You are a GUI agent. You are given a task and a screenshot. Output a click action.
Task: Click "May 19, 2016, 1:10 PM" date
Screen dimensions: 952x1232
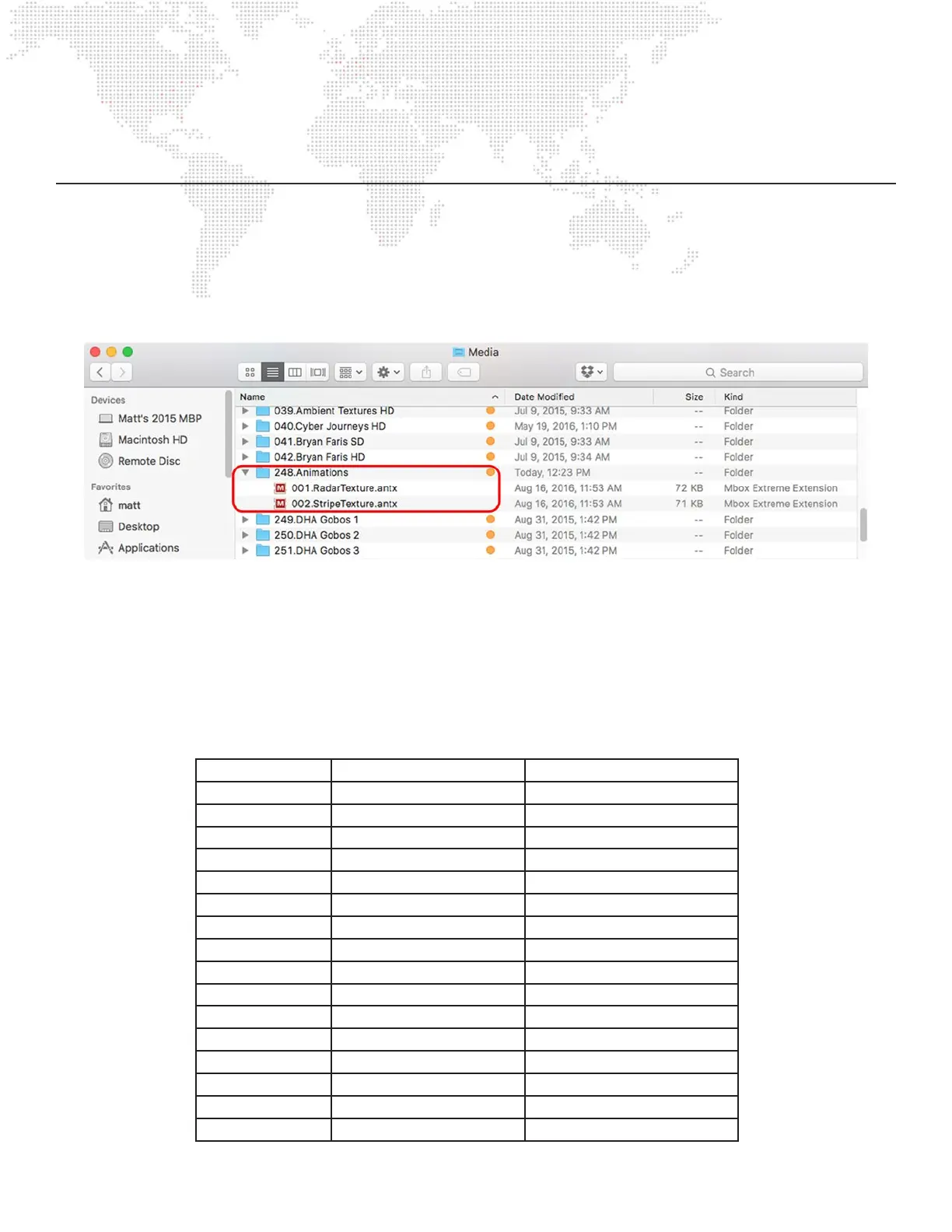[x=565, y=426]
